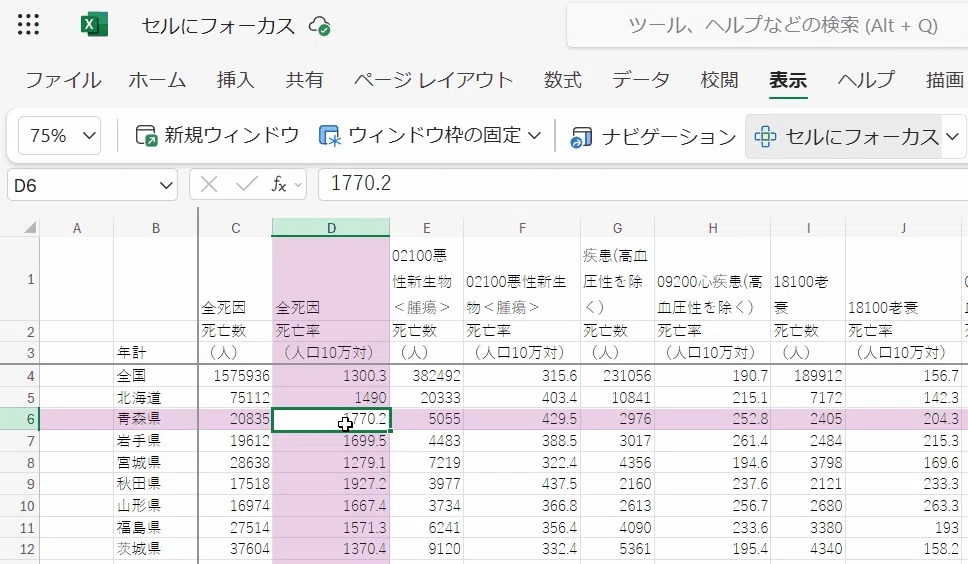
Task: Click cell containing 全国
Action: pyautogui.click(x=156, y=376)
